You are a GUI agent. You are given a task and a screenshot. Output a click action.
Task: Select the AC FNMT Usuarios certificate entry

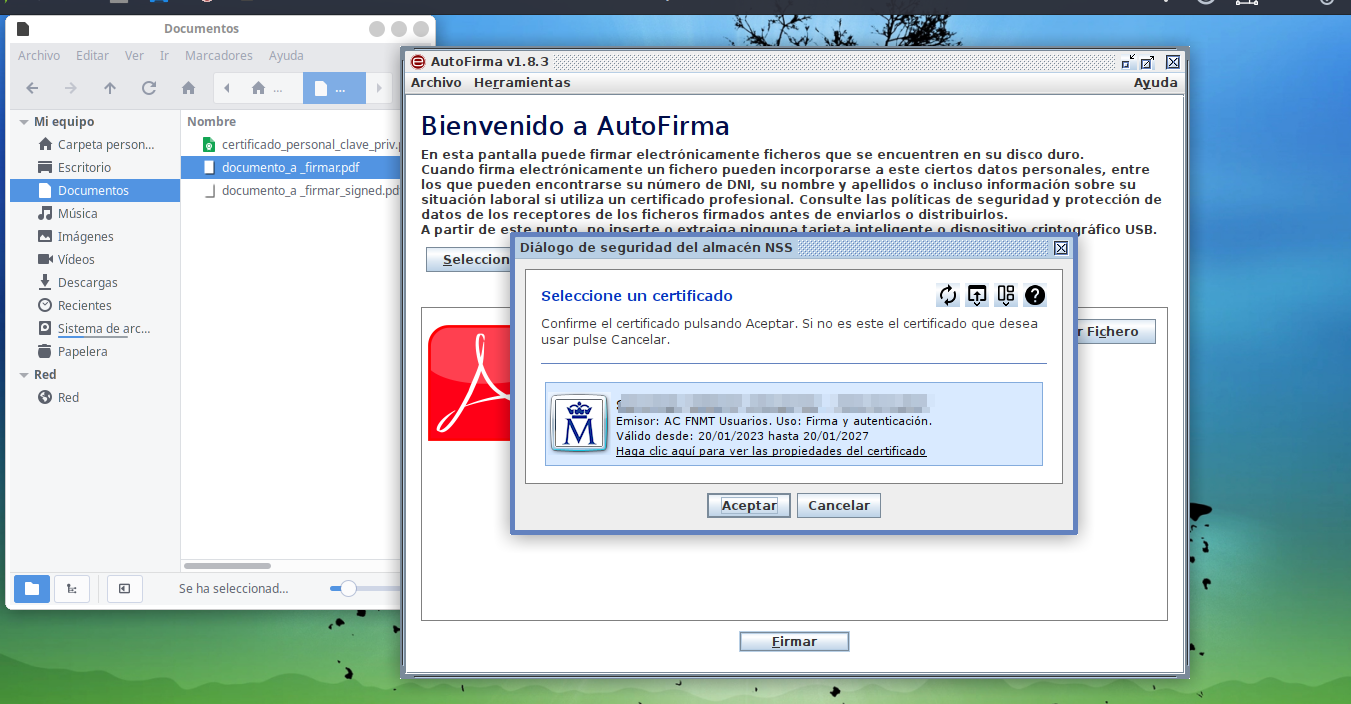click(x=794, y=424)
